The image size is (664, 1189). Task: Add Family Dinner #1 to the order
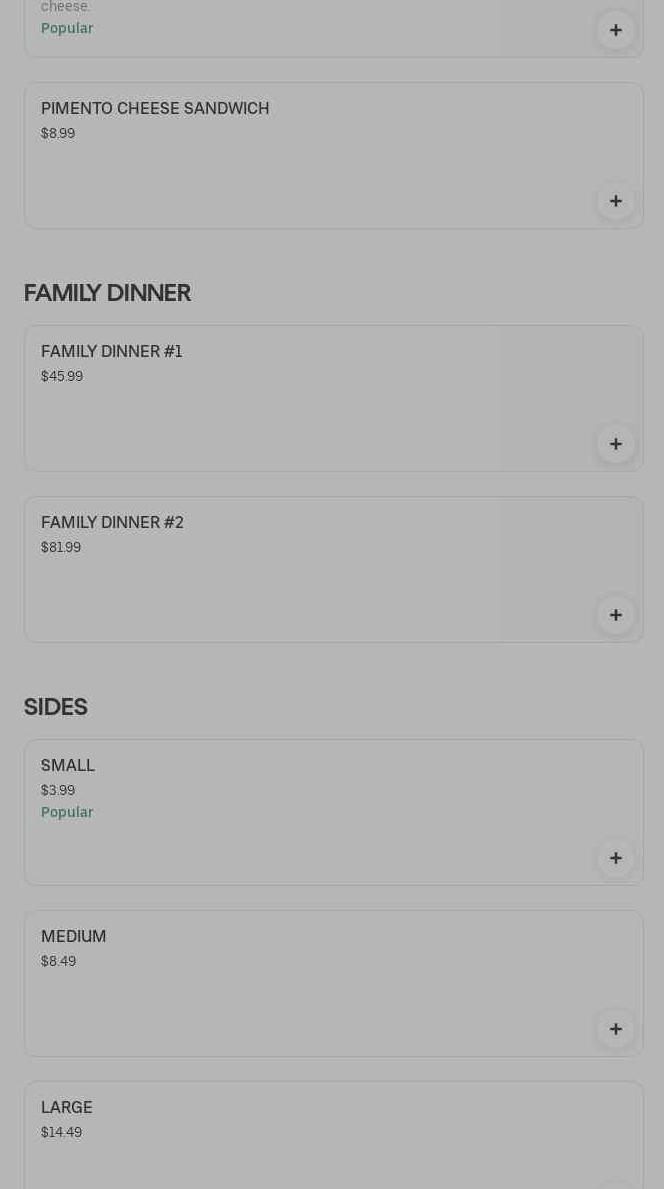[x=615, y=444]
